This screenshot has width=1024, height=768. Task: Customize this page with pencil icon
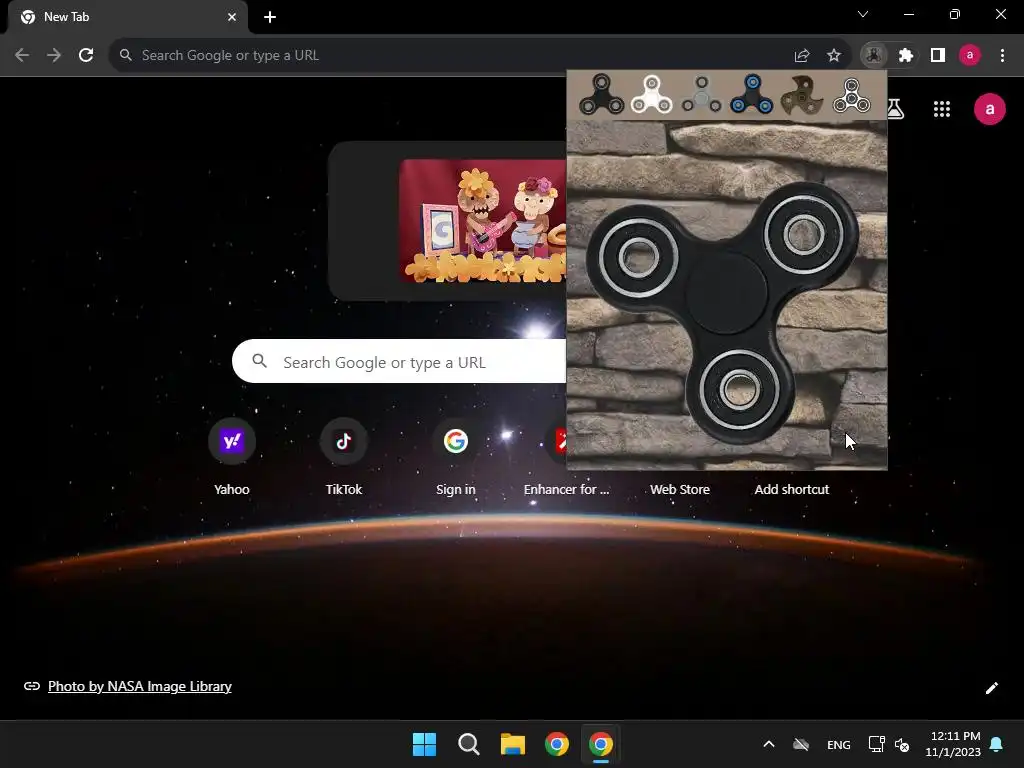click(991, 688)
